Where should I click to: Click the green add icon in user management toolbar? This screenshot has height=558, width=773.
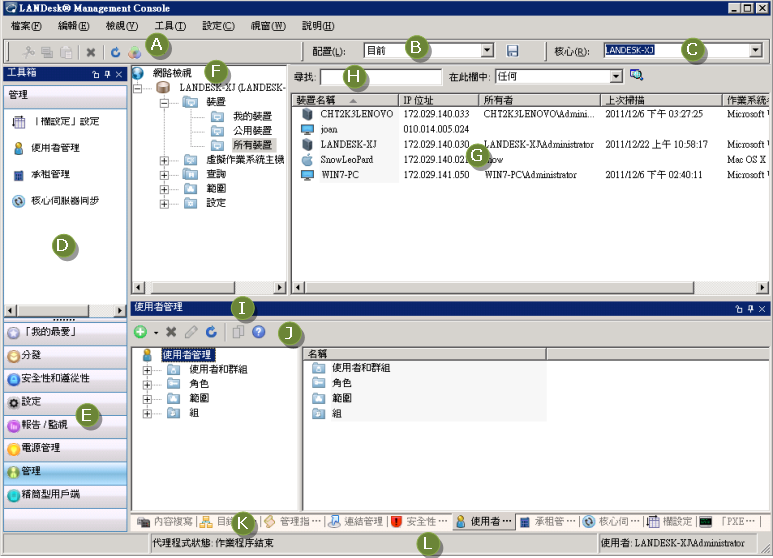pos(141,332)
